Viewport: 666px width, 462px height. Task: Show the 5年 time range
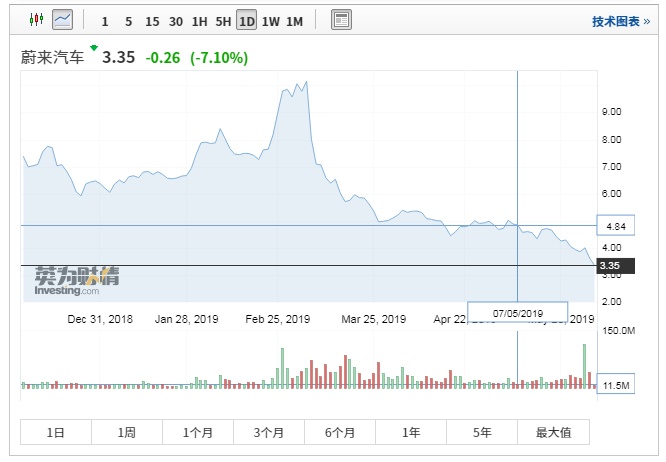pos(482,432)
